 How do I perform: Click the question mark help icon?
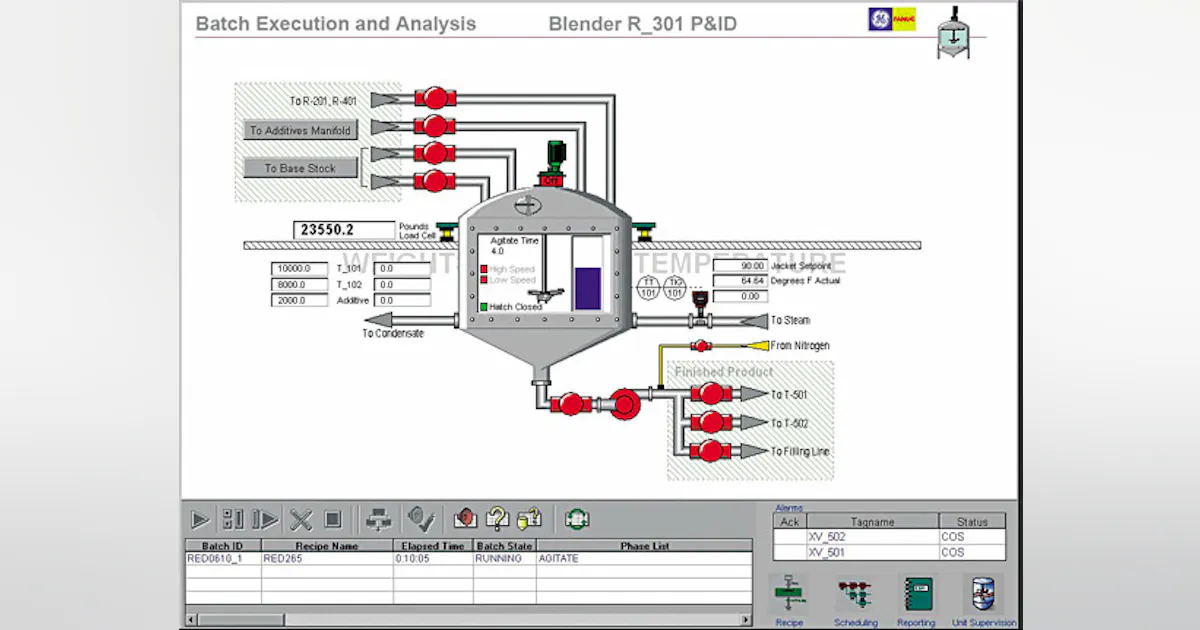495,518
